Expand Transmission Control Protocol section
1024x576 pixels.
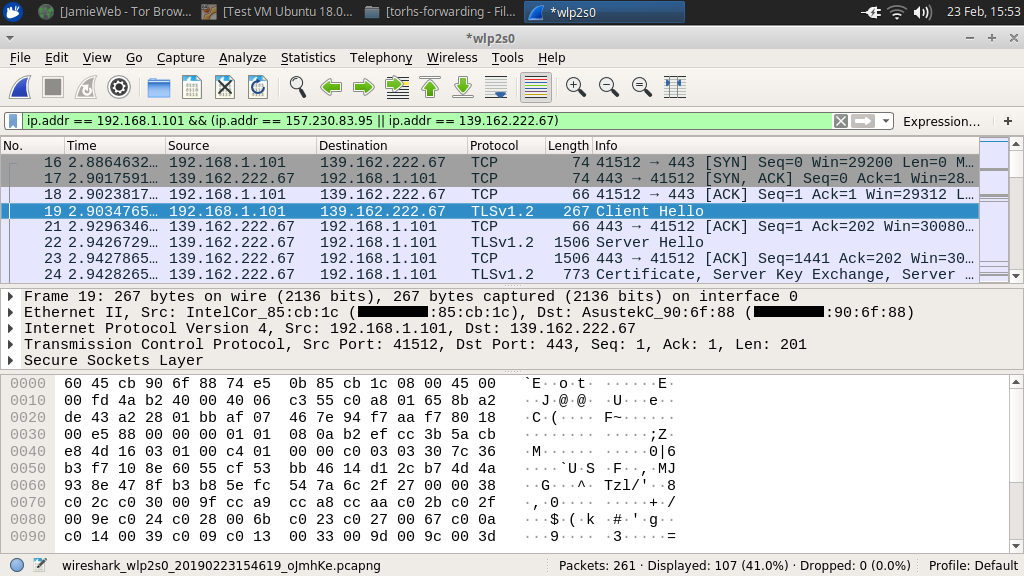[x=10, y=344]
